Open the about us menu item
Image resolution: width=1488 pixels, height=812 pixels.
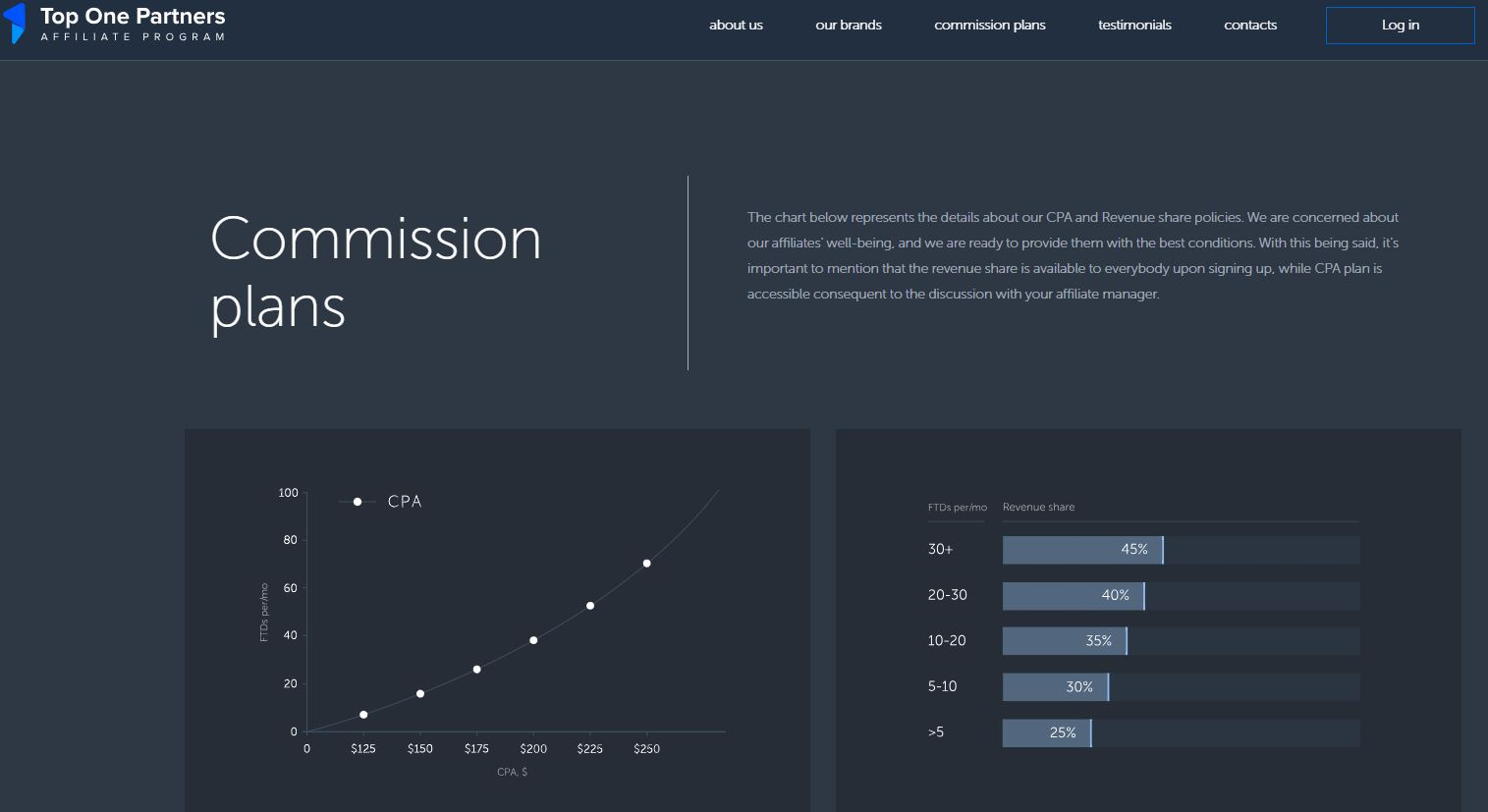[736, 26]
